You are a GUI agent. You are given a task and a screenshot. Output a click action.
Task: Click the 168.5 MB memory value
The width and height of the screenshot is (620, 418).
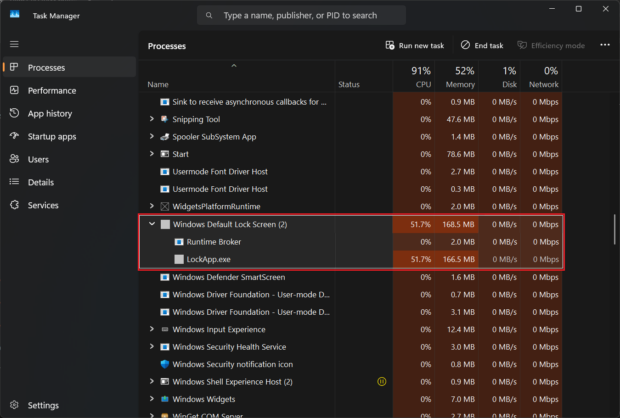pyautogui.click(x=458, y=224)
